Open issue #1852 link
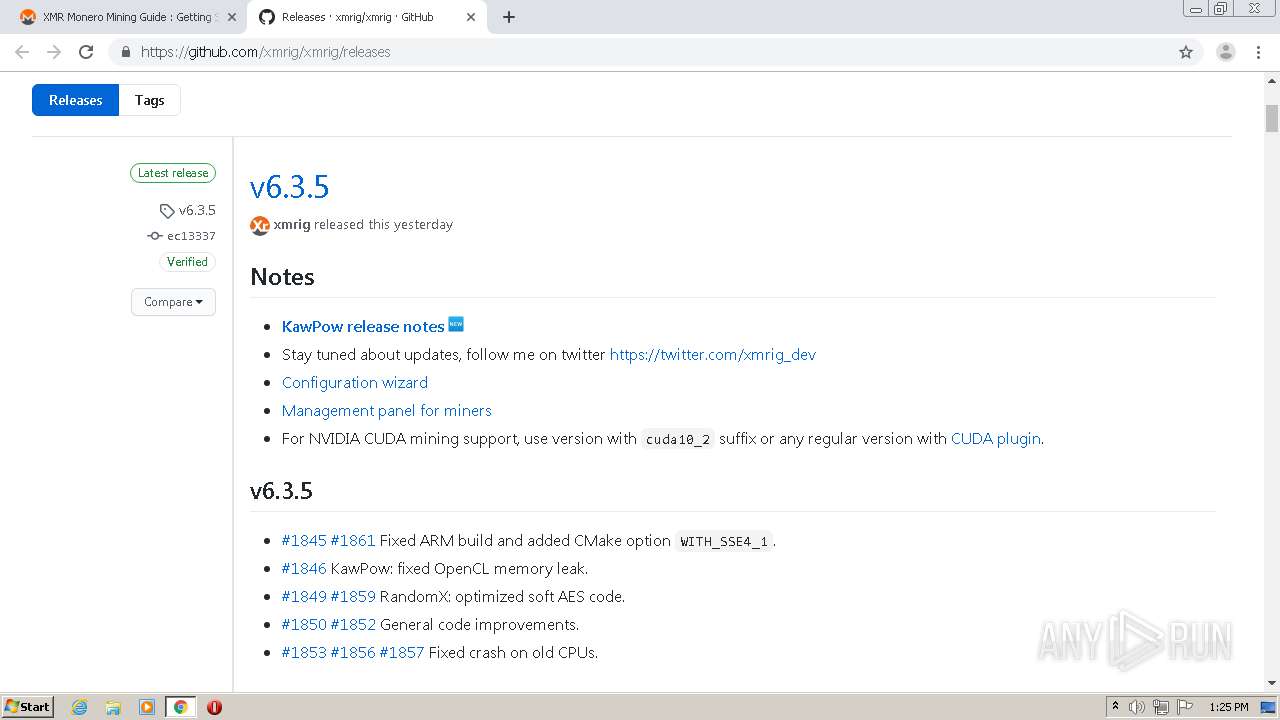Image resolution: width=1280 pixels, height=720 pixels. pyautogui.click(x=353, y=624)
